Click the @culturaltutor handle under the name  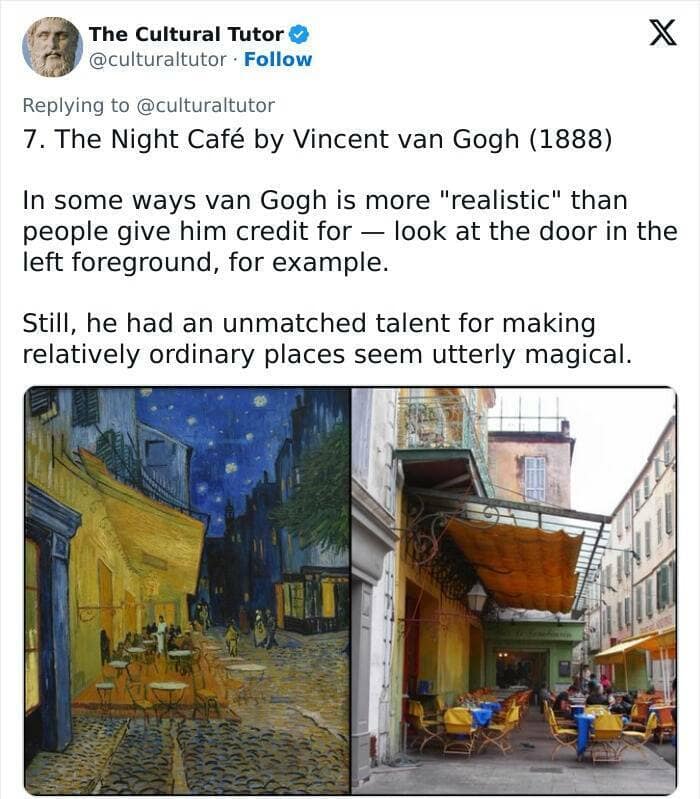158,59
